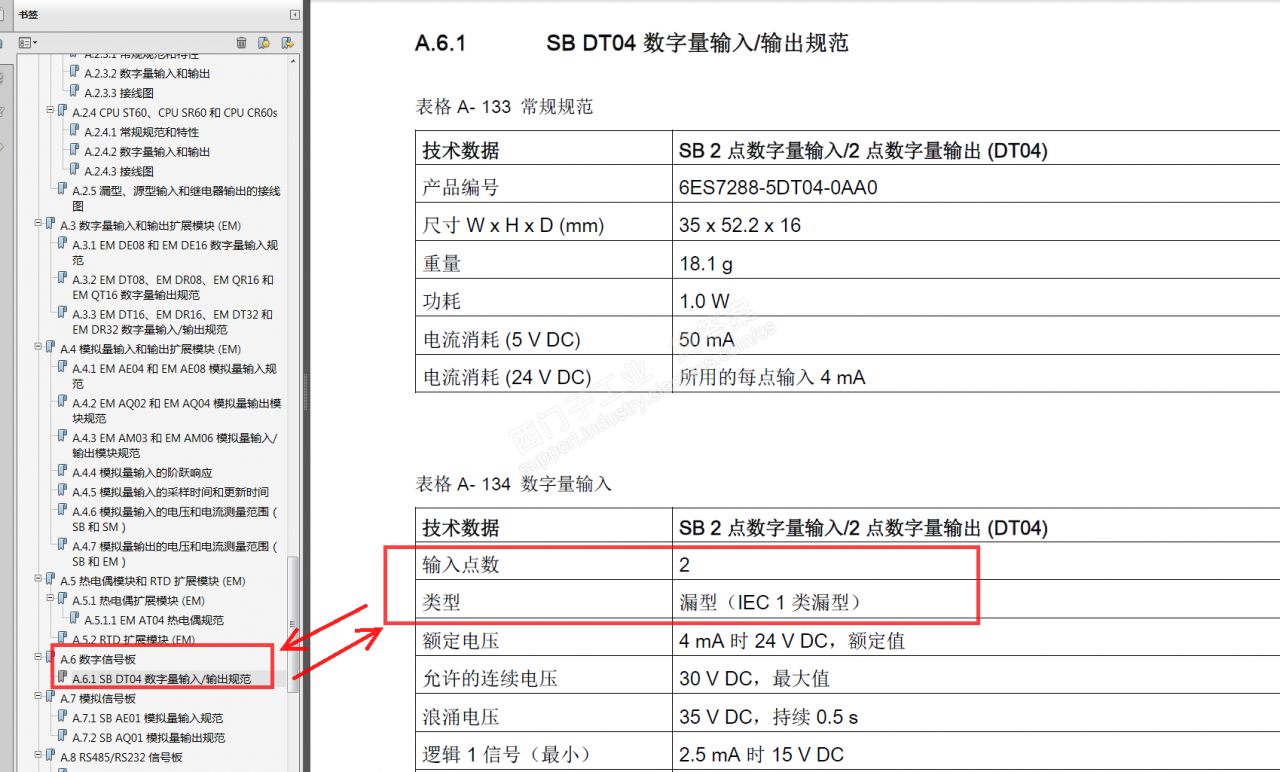Open bookmark A.2.3.3 接线图
The width and height of the screenshot is (1280, 772).
point(119,93)
